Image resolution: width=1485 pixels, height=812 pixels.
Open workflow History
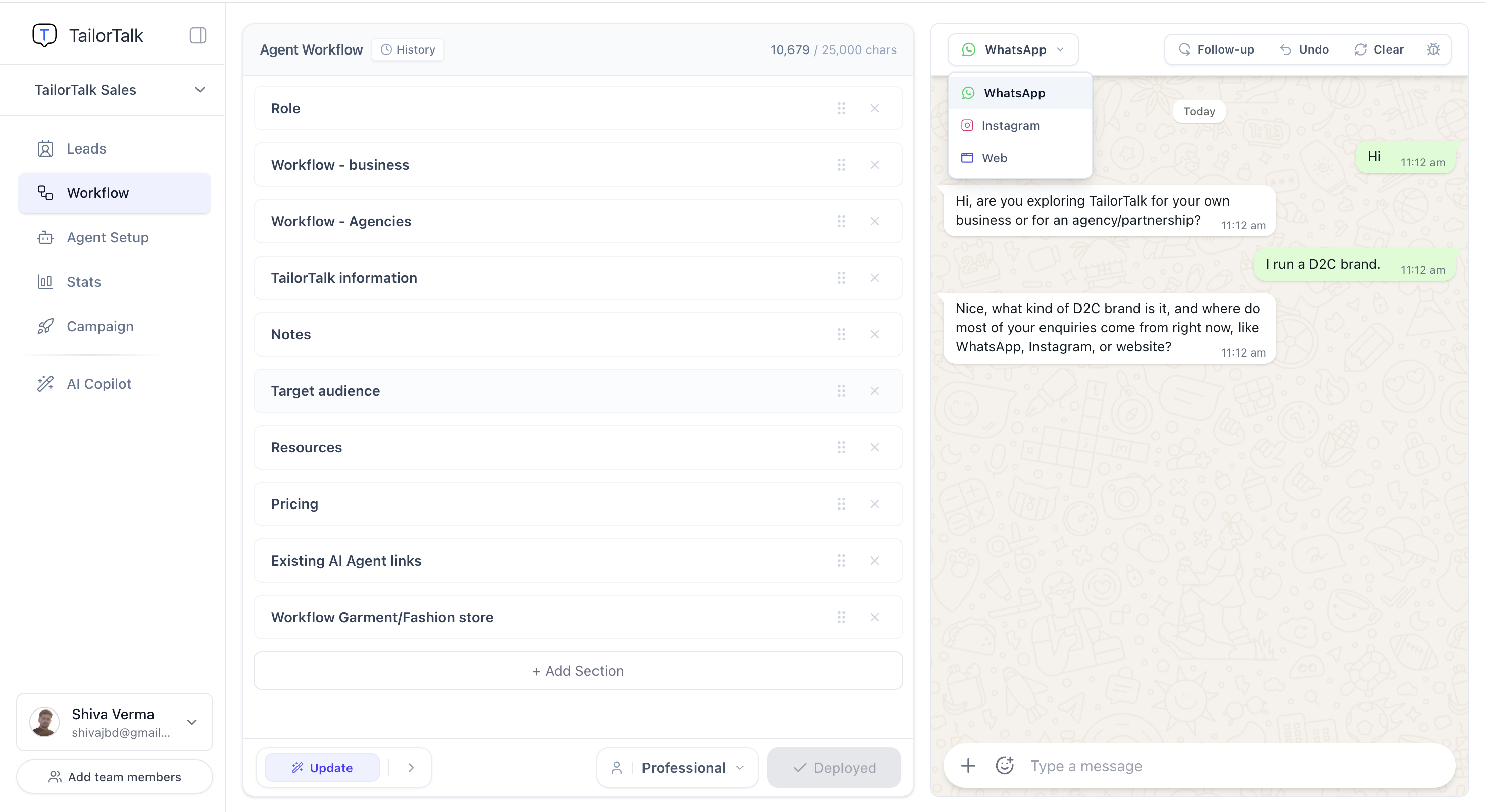pyautogui.click(x=408, y=49)
